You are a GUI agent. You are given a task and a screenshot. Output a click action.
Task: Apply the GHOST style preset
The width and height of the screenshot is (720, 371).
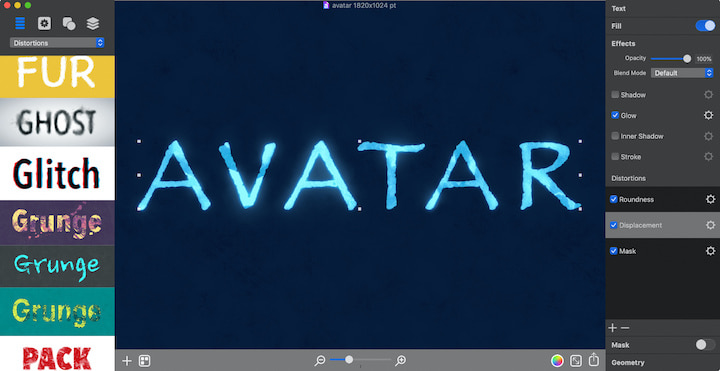[57, 123]
